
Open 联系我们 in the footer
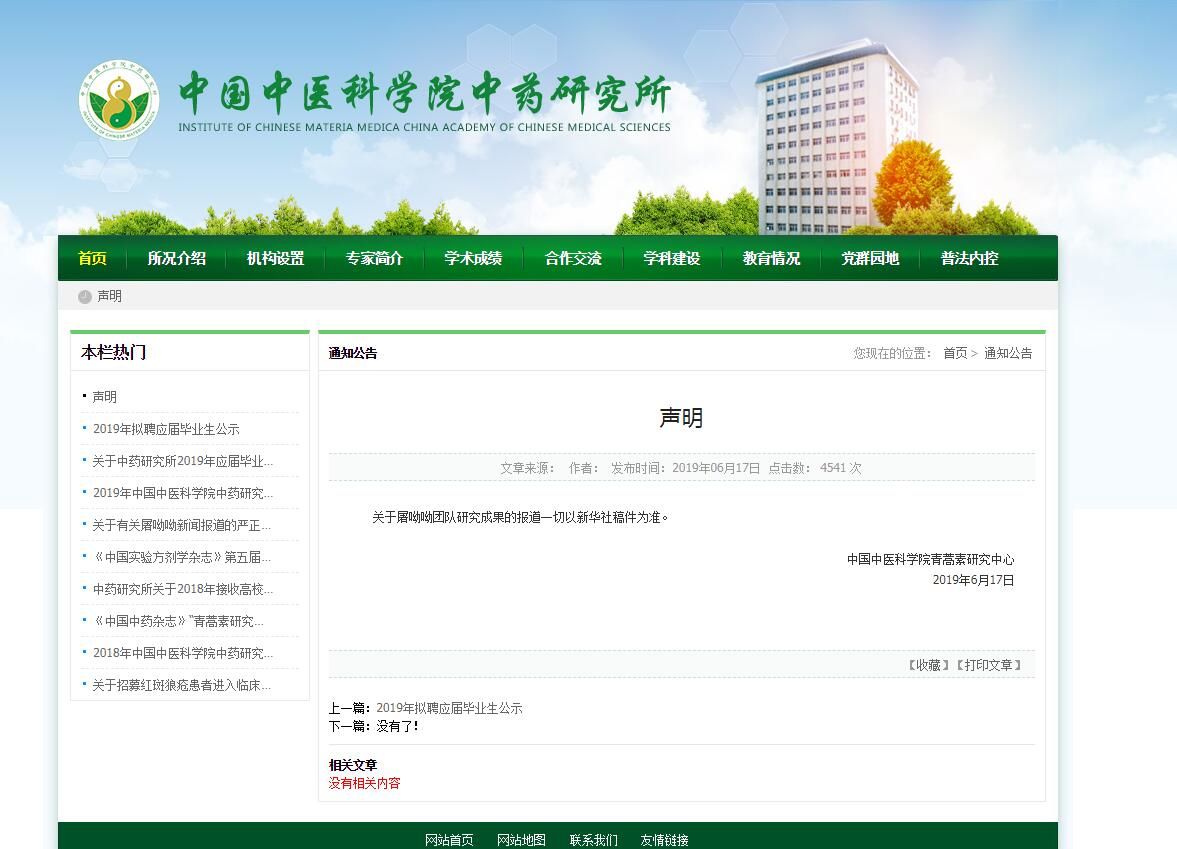594,840
